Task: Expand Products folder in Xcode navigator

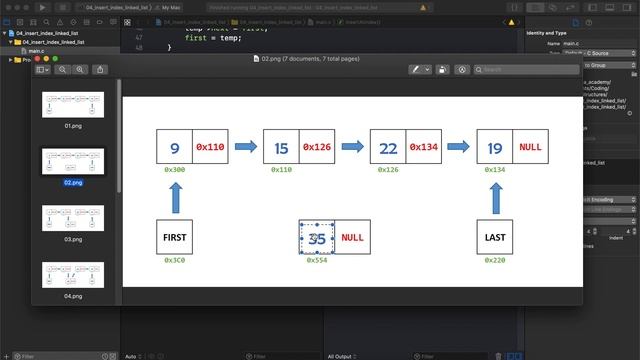Action: click(11, 60)
